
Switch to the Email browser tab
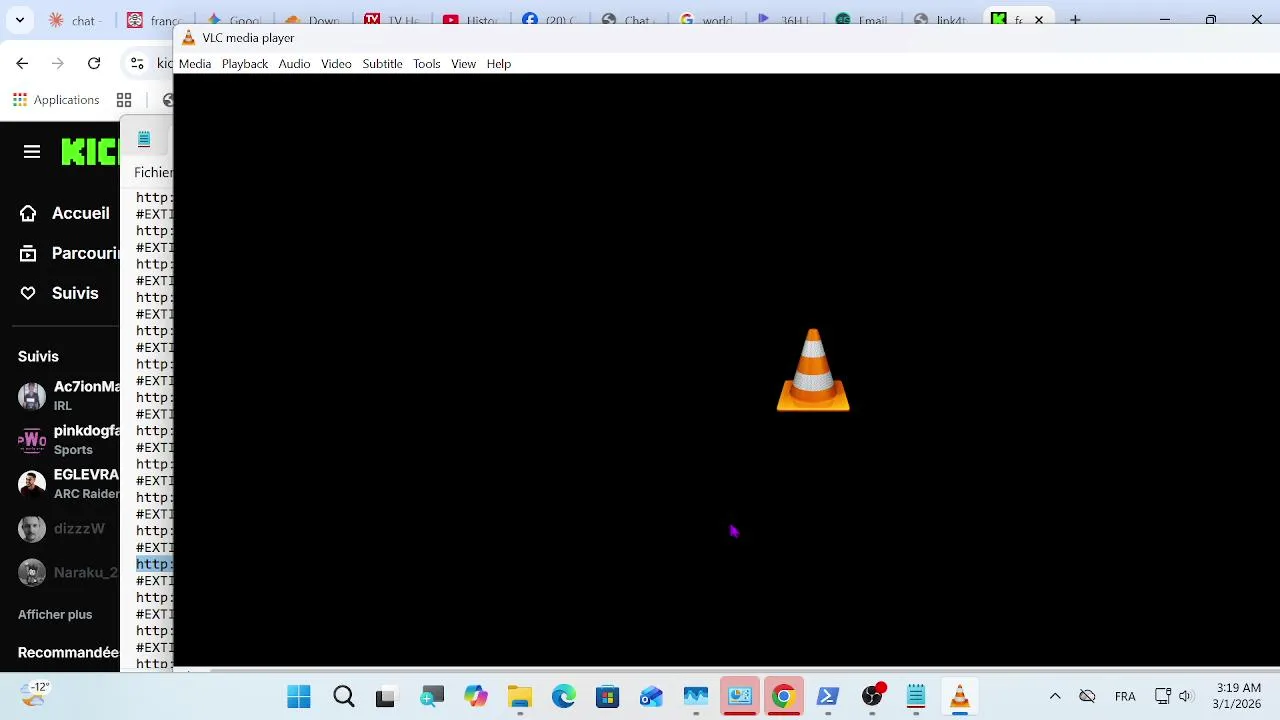coord(861,20)
